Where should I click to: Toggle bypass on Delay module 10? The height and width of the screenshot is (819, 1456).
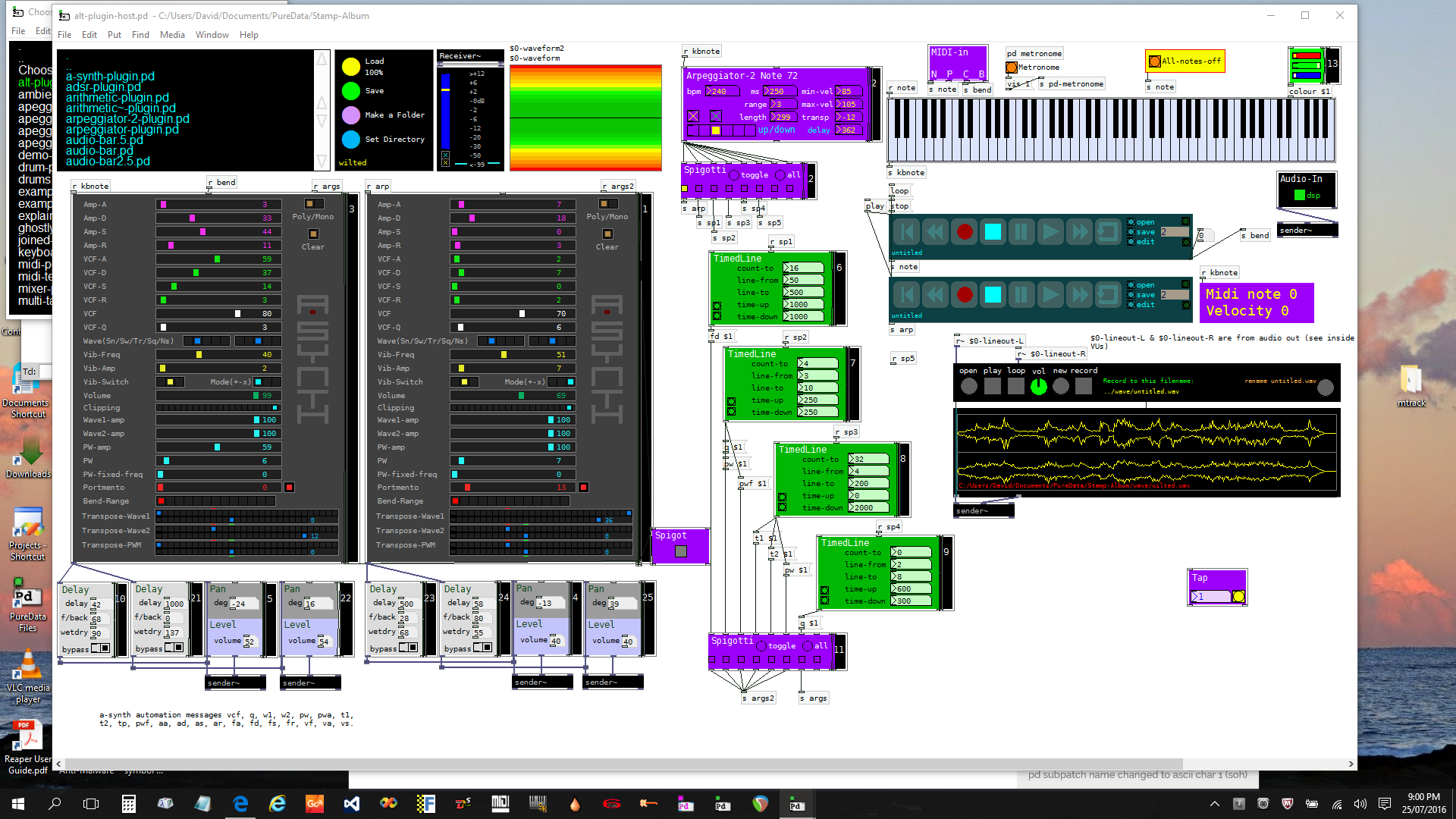click(101, 648)
